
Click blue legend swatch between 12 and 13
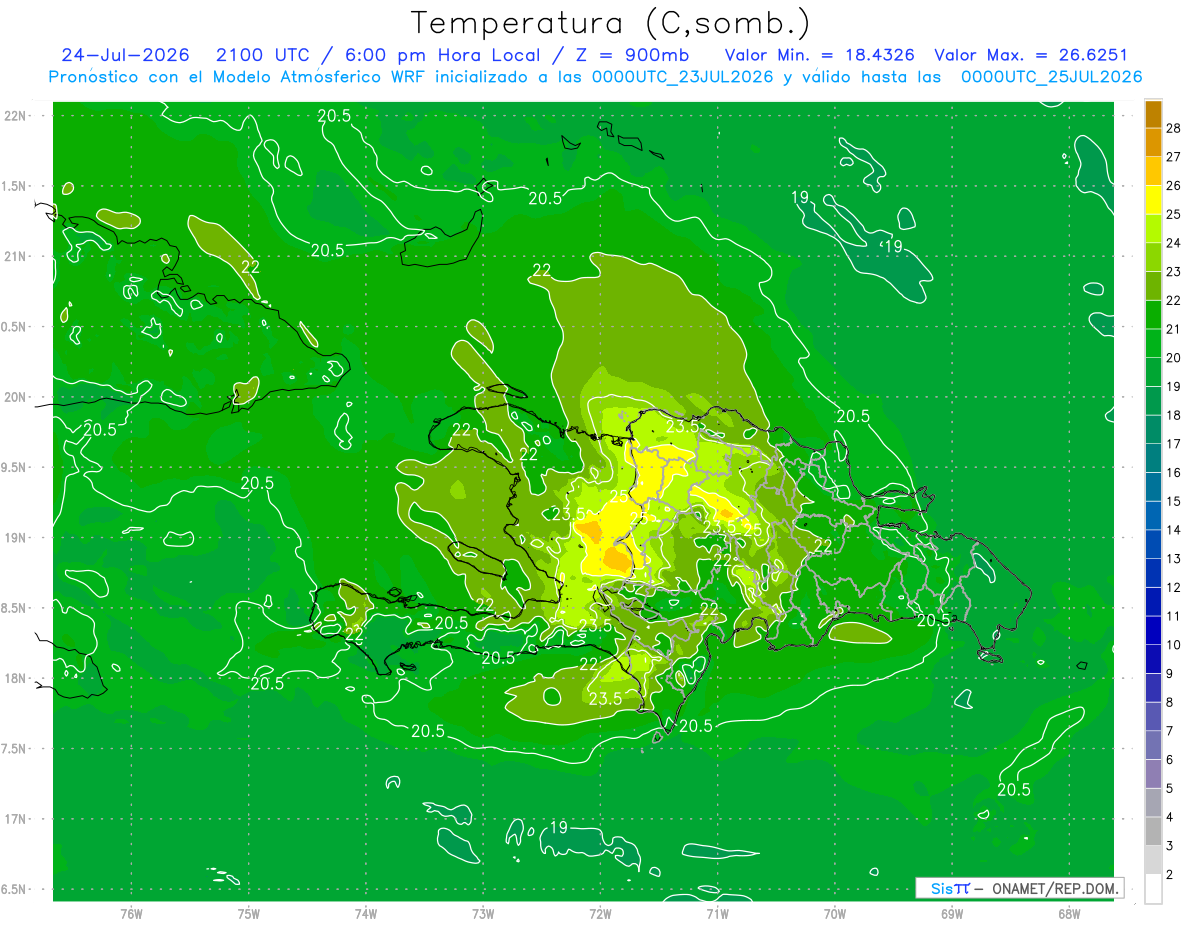coord(1153,573)
